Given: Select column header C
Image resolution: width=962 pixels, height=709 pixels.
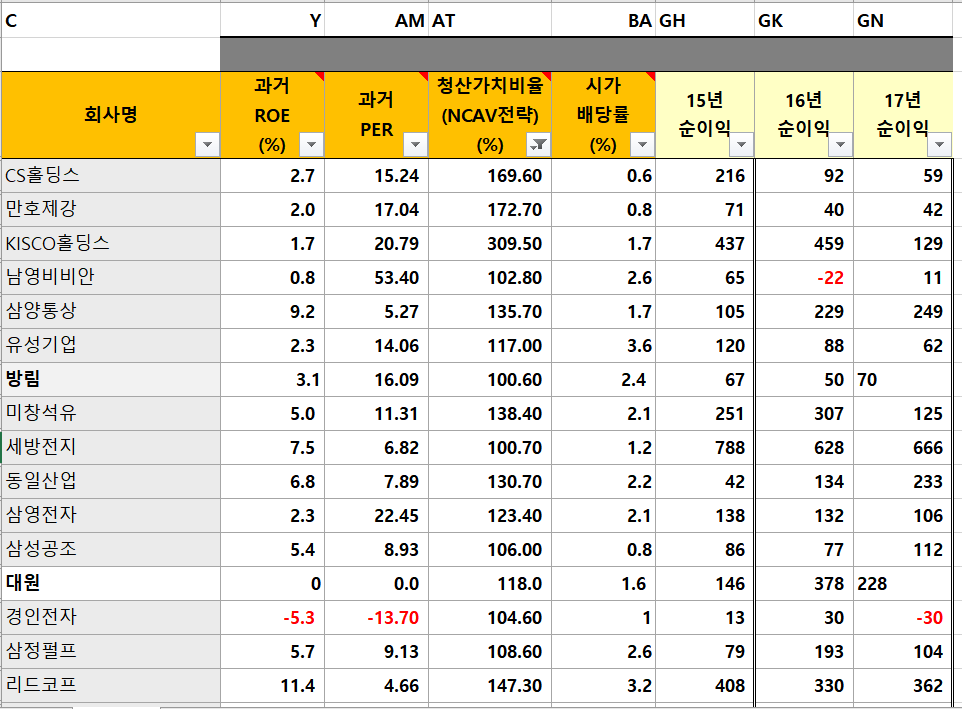Looking at the screenshot, I should 111,21.
